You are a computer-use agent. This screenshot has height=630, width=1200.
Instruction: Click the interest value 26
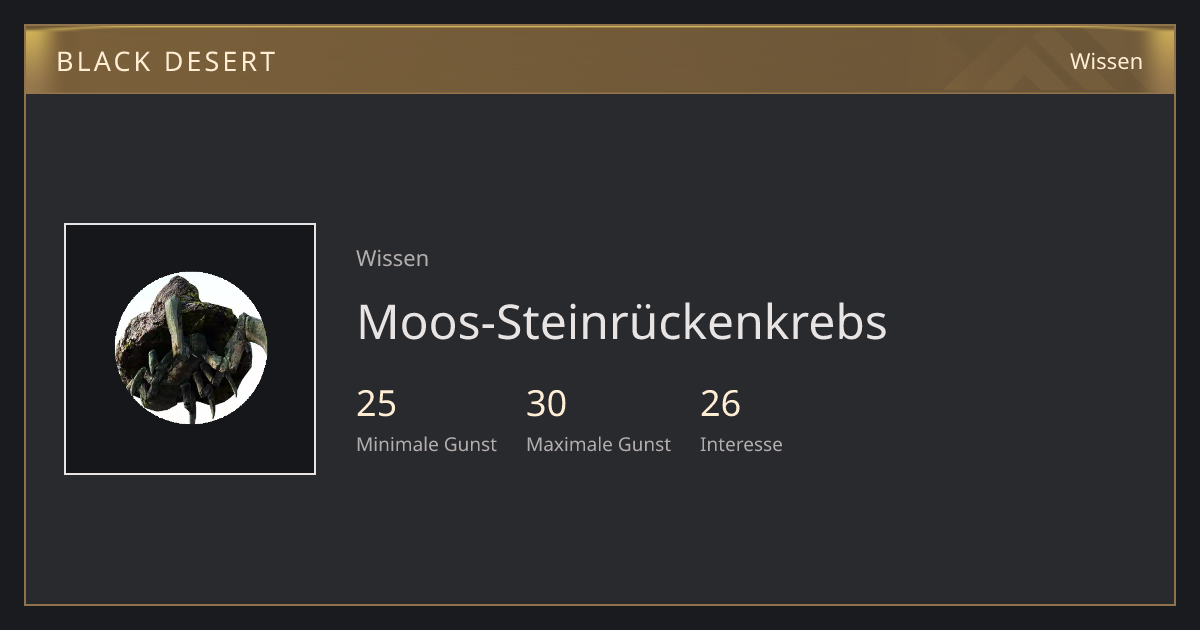coord(721,404)
